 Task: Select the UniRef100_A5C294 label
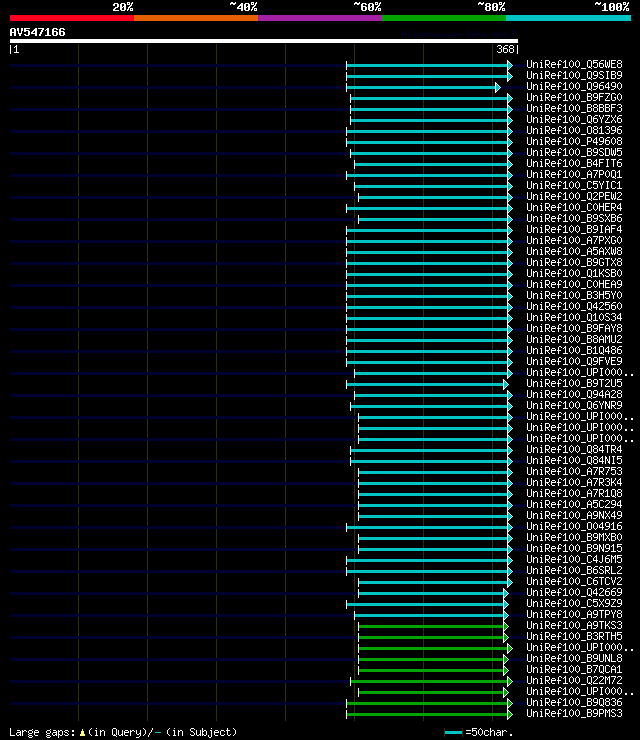574,505
